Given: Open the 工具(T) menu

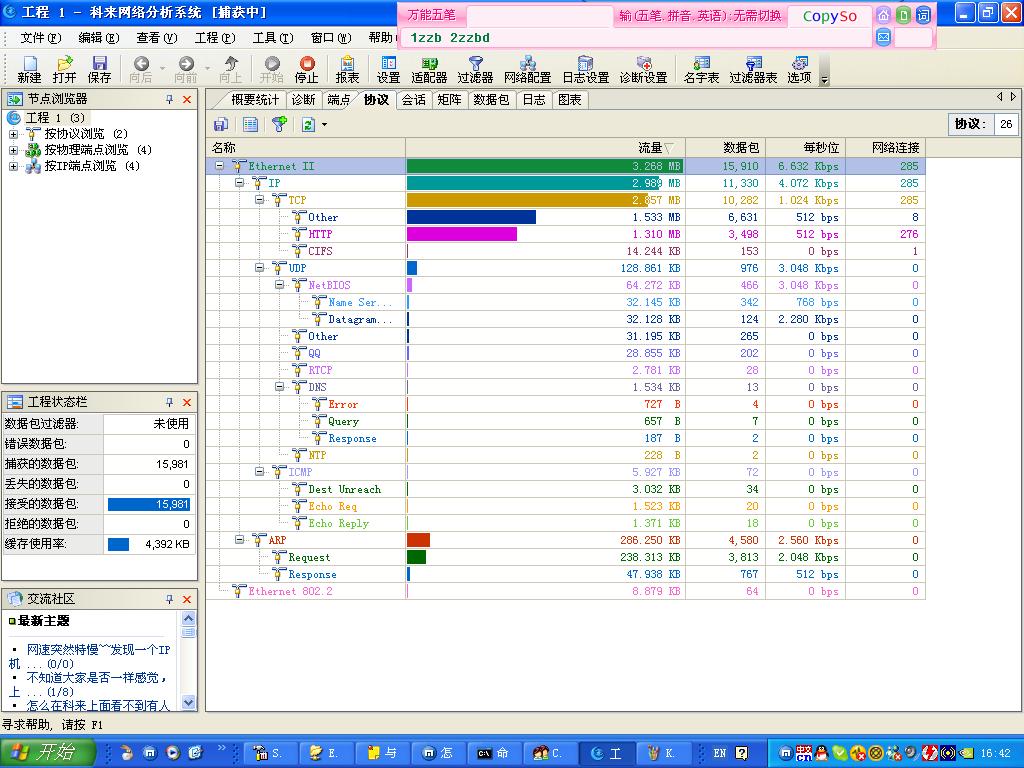Looking at the screenshot, I should 272,38.
